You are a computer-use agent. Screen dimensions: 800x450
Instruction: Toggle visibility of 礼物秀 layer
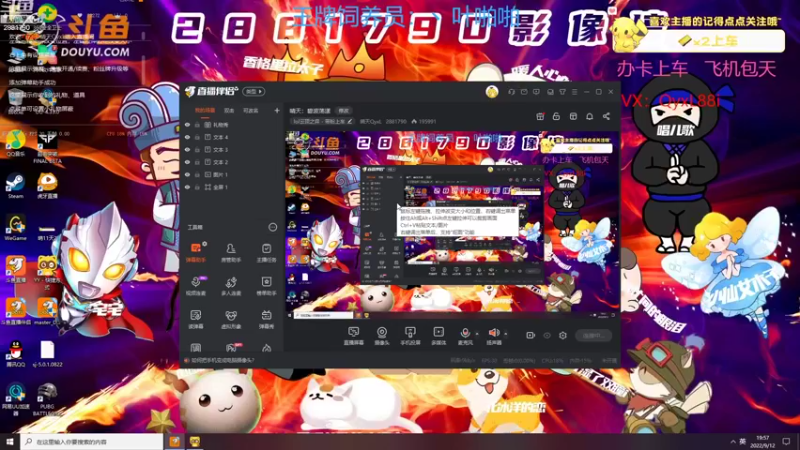tap(188, 124)
